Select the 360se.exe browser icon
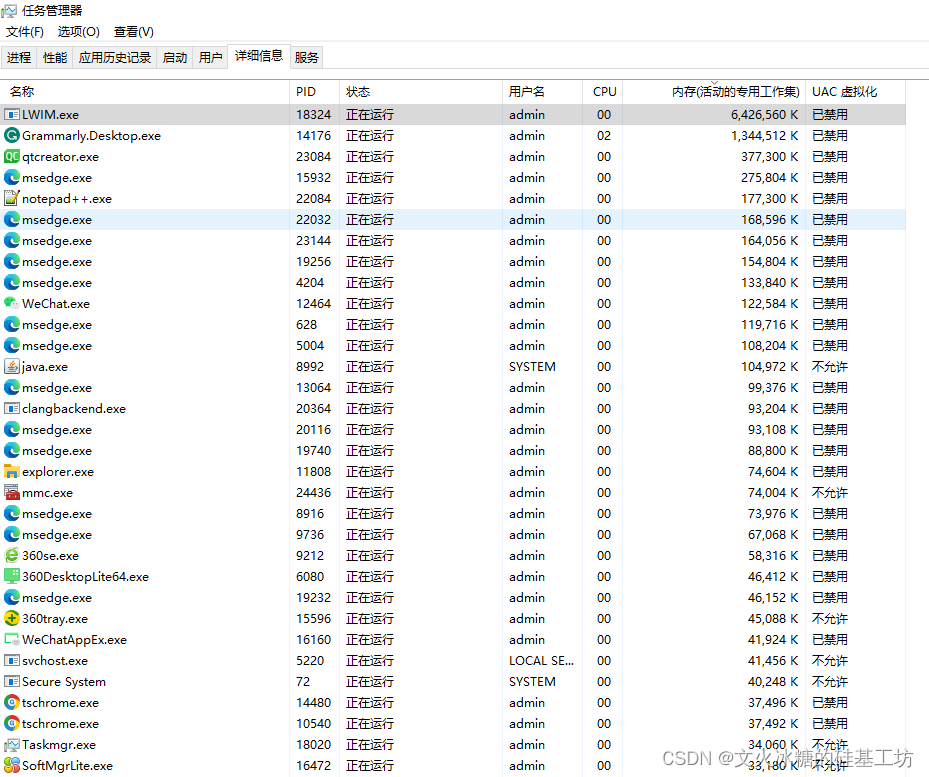The image size is (929, 777). (12, 555)
